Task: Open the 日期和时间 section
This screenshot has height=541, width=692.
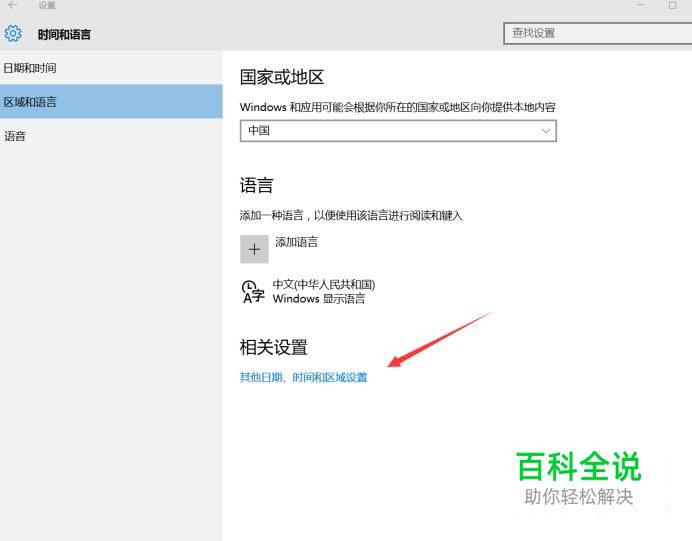Action: (x=111, y=68)
